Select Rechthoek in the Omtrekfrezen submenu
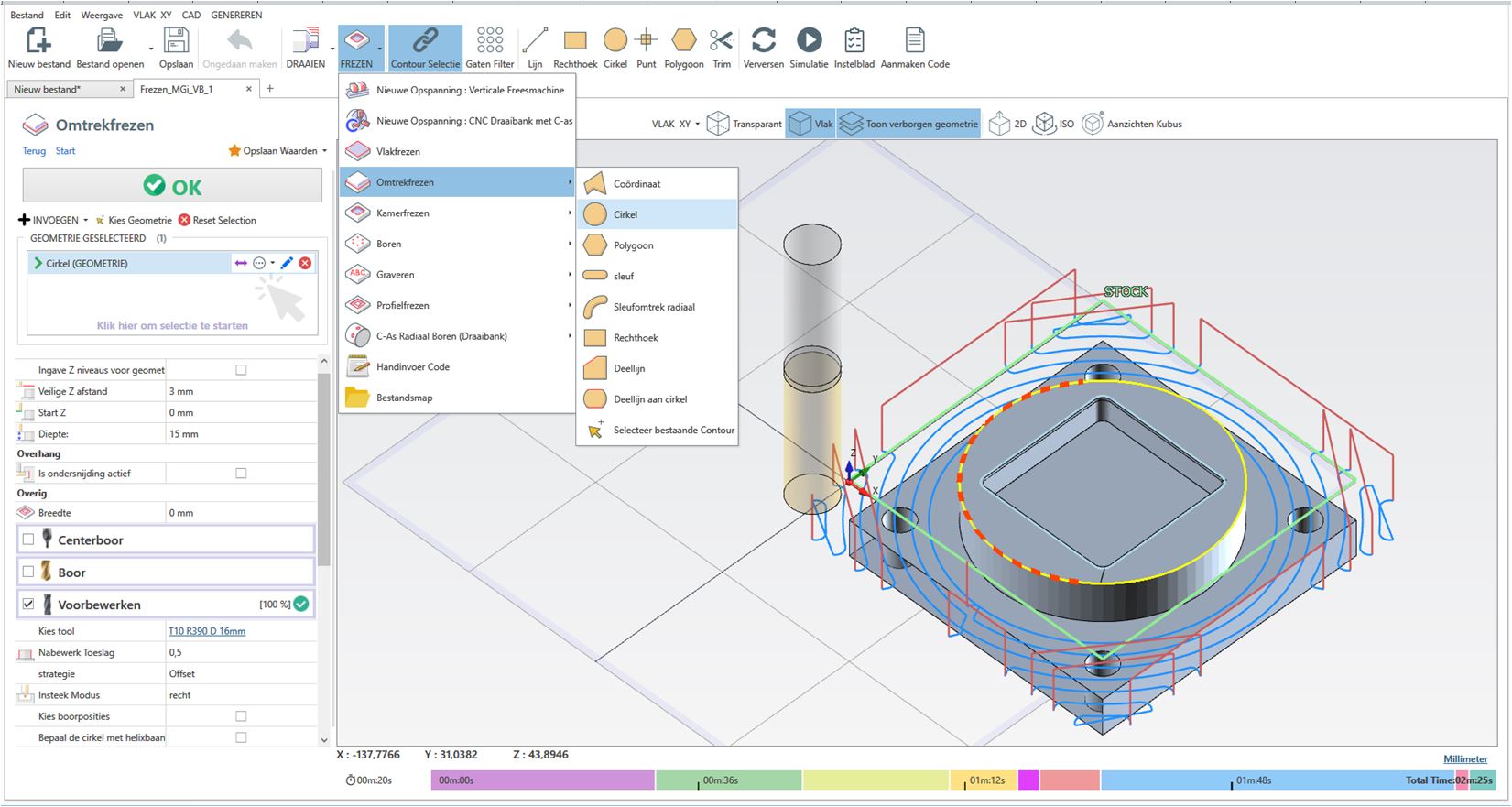 [636, 338]
